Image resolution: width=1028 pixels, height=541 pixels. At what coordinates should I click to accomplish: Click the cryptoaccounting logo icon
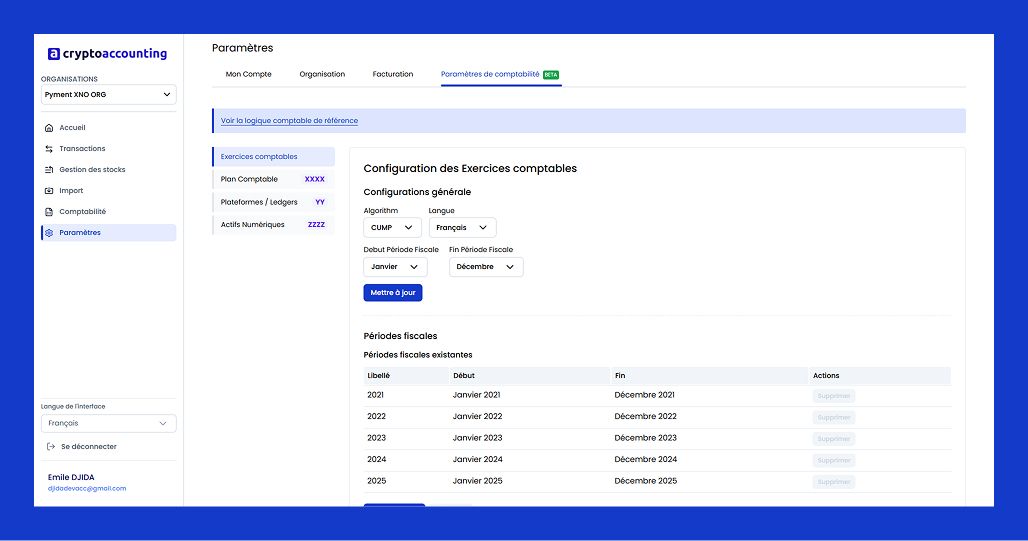(x=54, y=54)
